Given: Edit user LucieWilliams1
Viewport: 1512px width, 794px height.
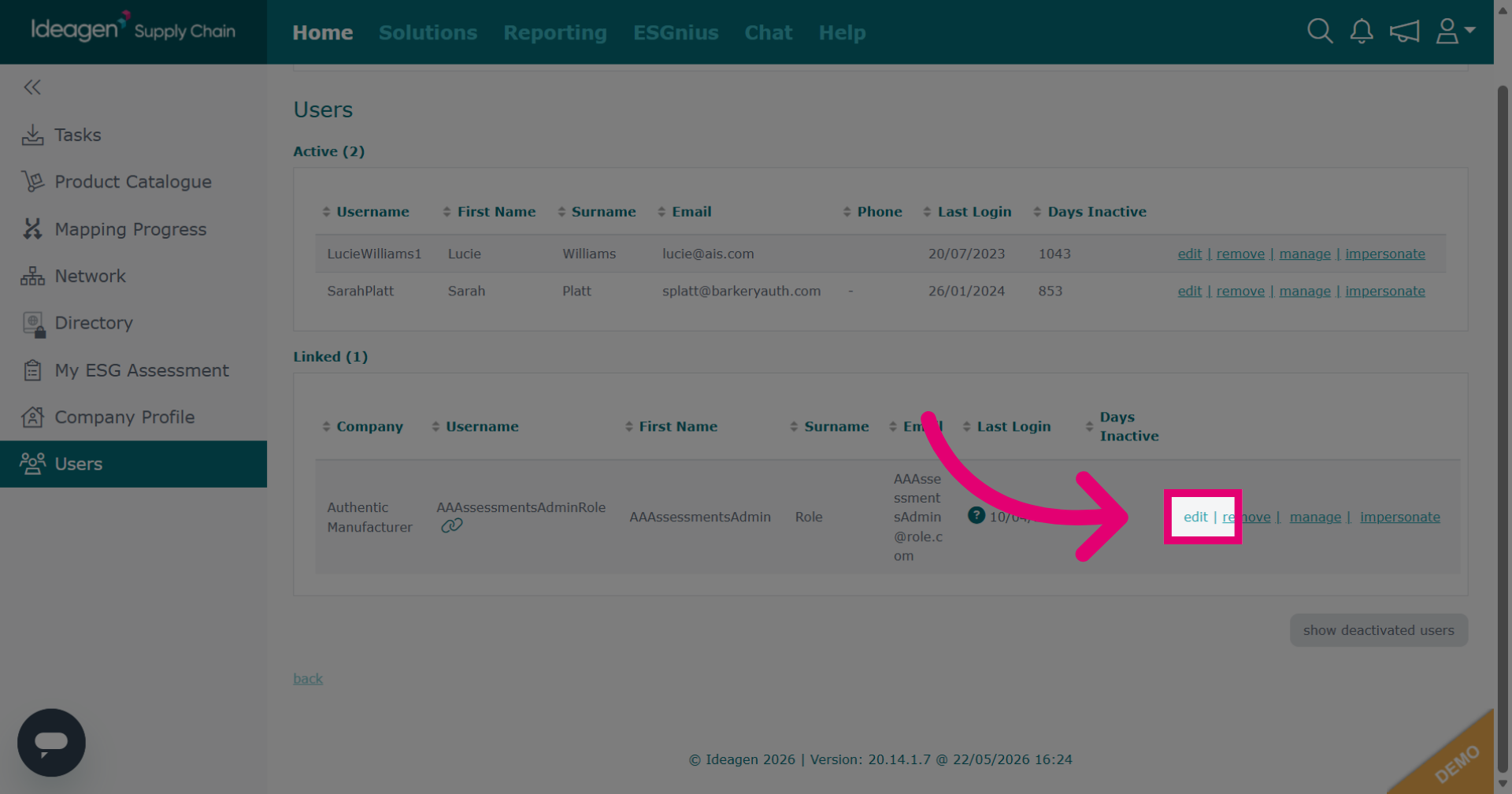Looking at the screenshot, I should [1189, 254].
